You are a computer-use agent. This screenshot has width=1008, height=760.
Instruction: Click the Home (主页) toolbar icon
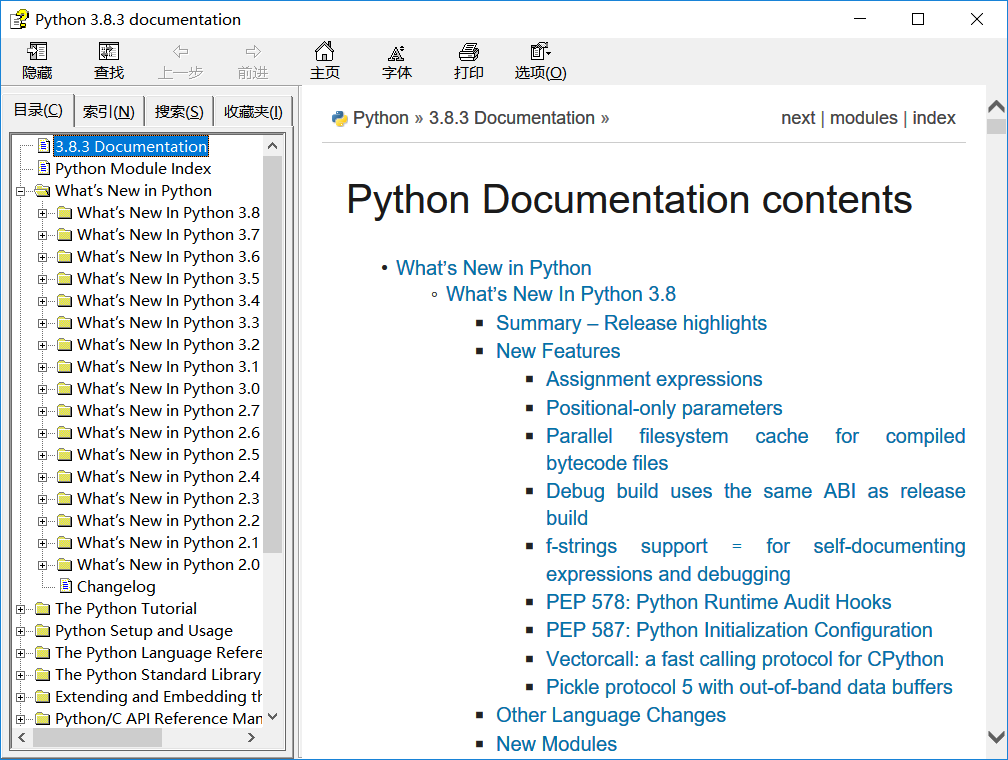pyautogui.click(x=325, y=51)
